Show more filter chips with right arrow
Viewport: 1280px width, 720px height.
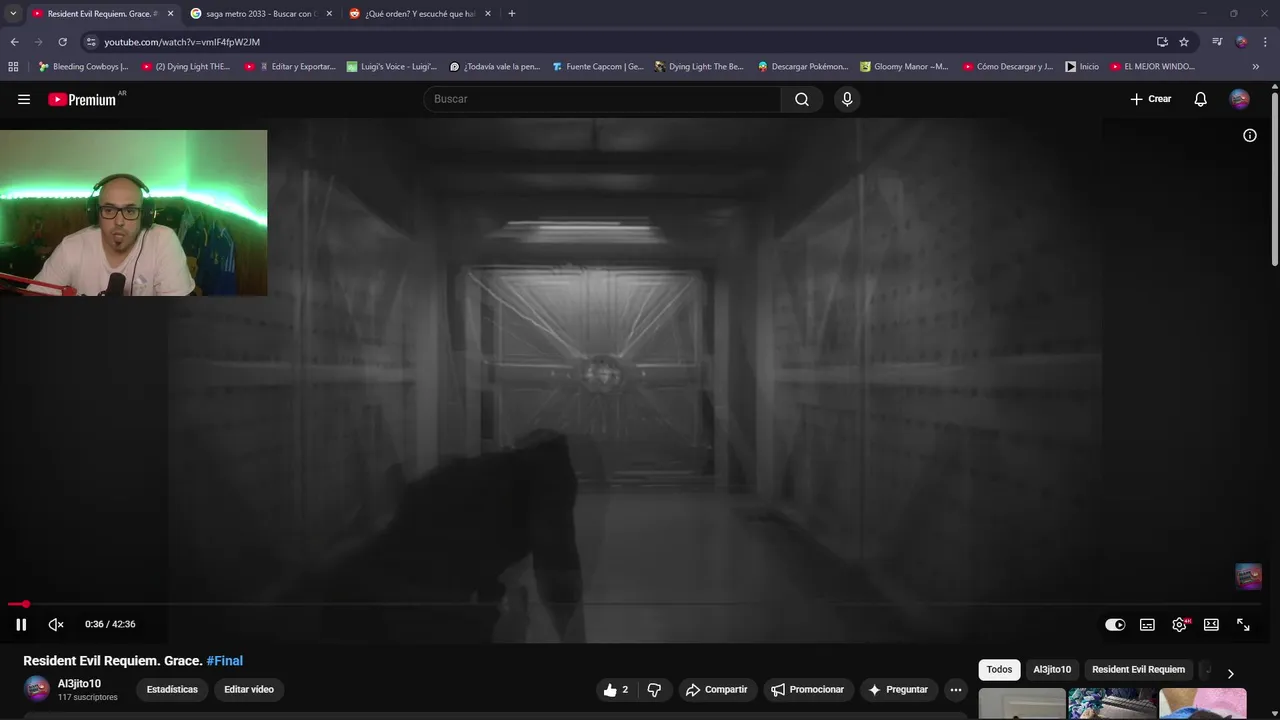pyautogui.click(x=1230, y=673)
